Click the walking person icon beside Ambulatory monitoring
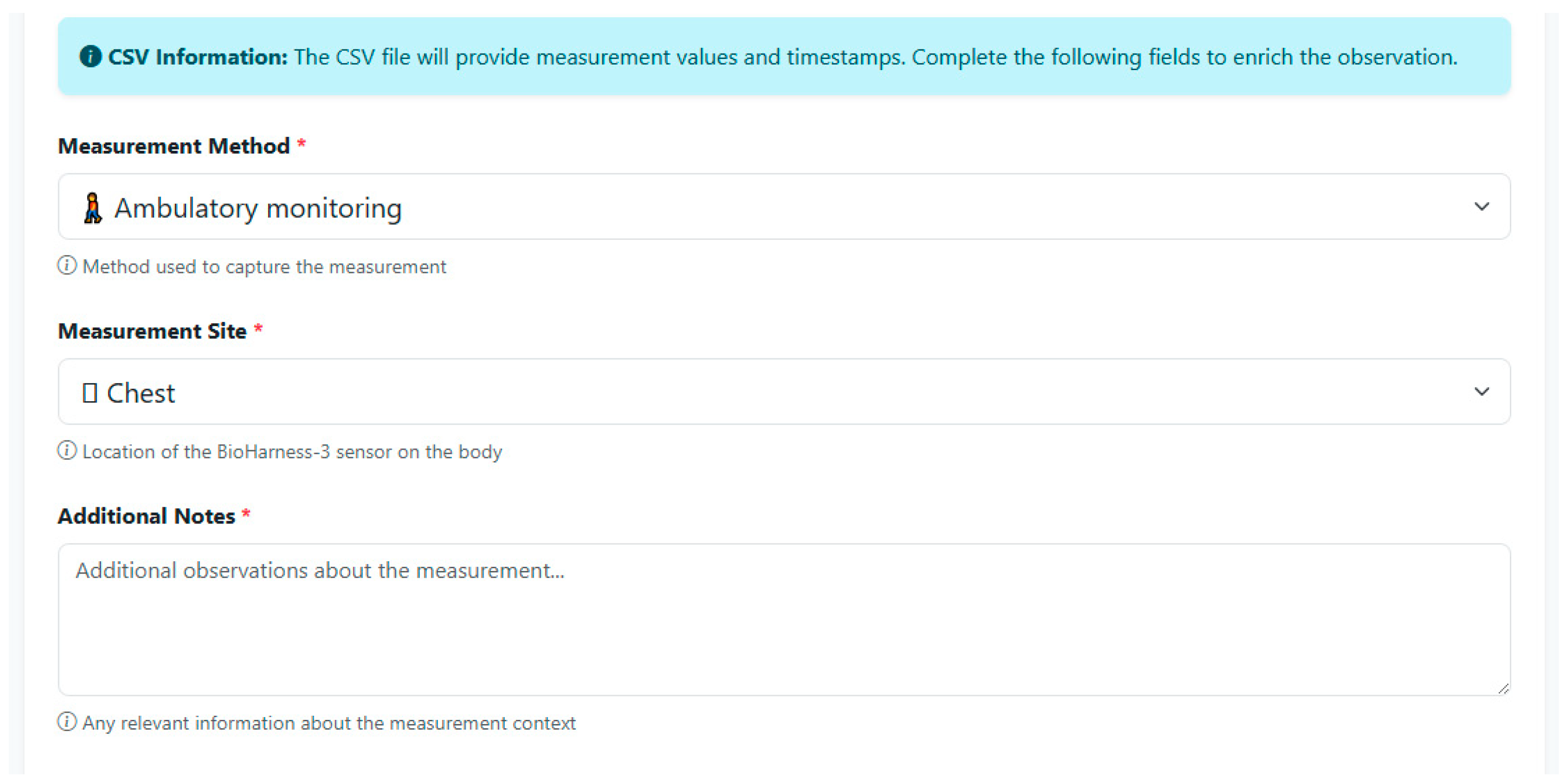 click(x=93, y=208)
